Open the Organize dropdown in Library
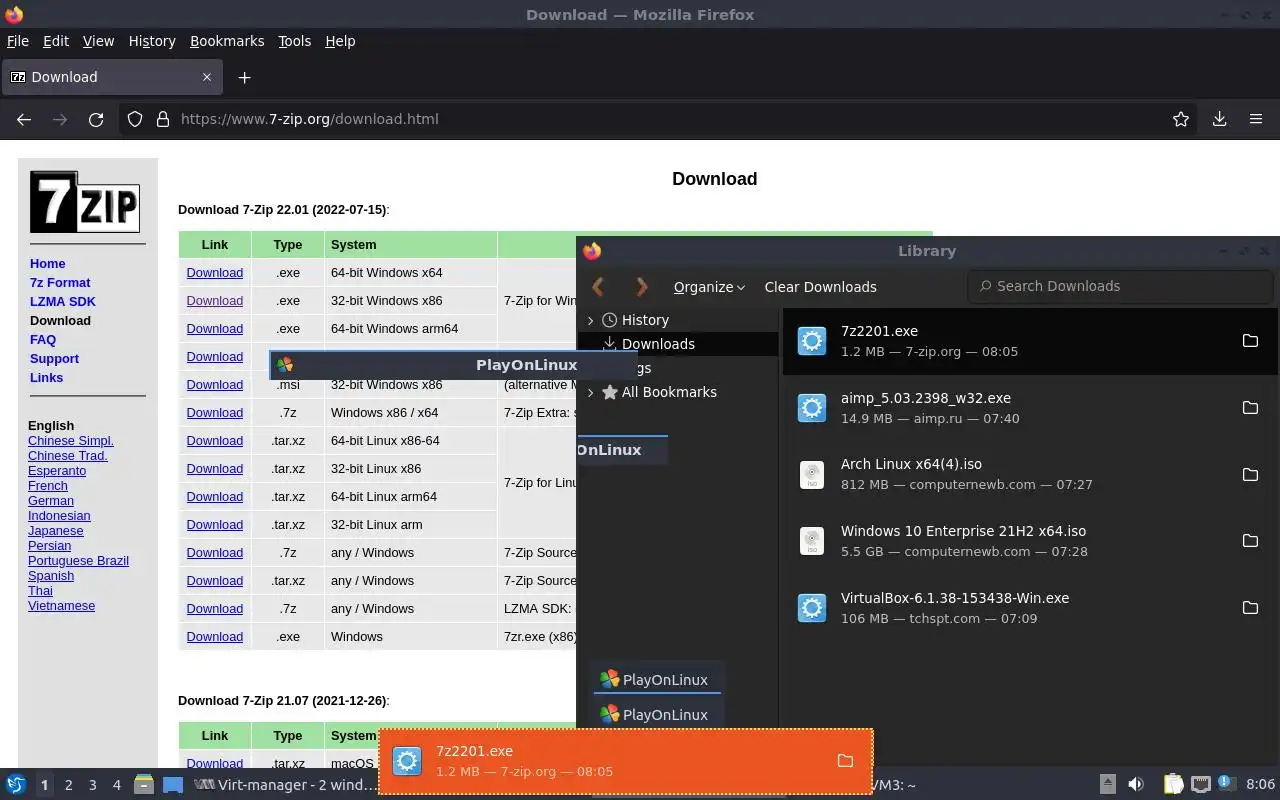The image size is (1280, 800). coord(709,287)
